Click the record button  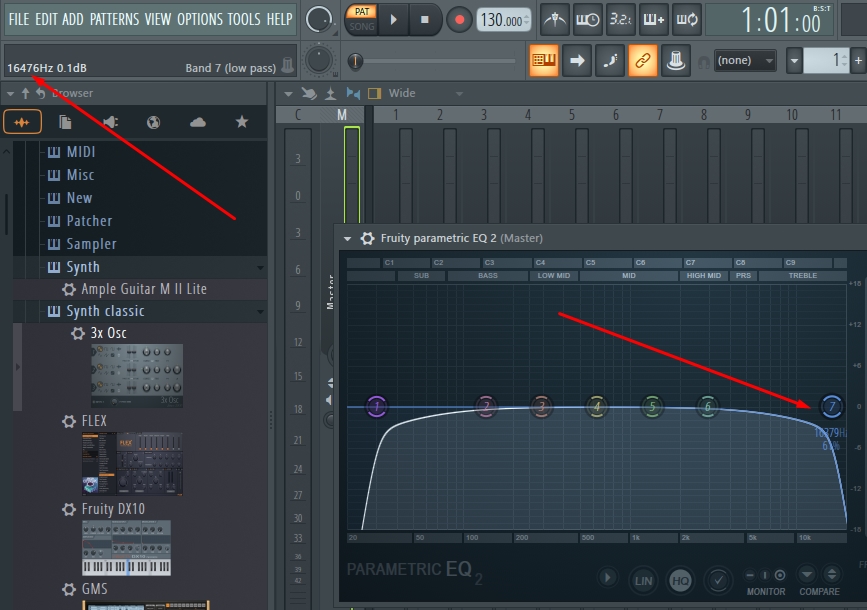point(459,20)
